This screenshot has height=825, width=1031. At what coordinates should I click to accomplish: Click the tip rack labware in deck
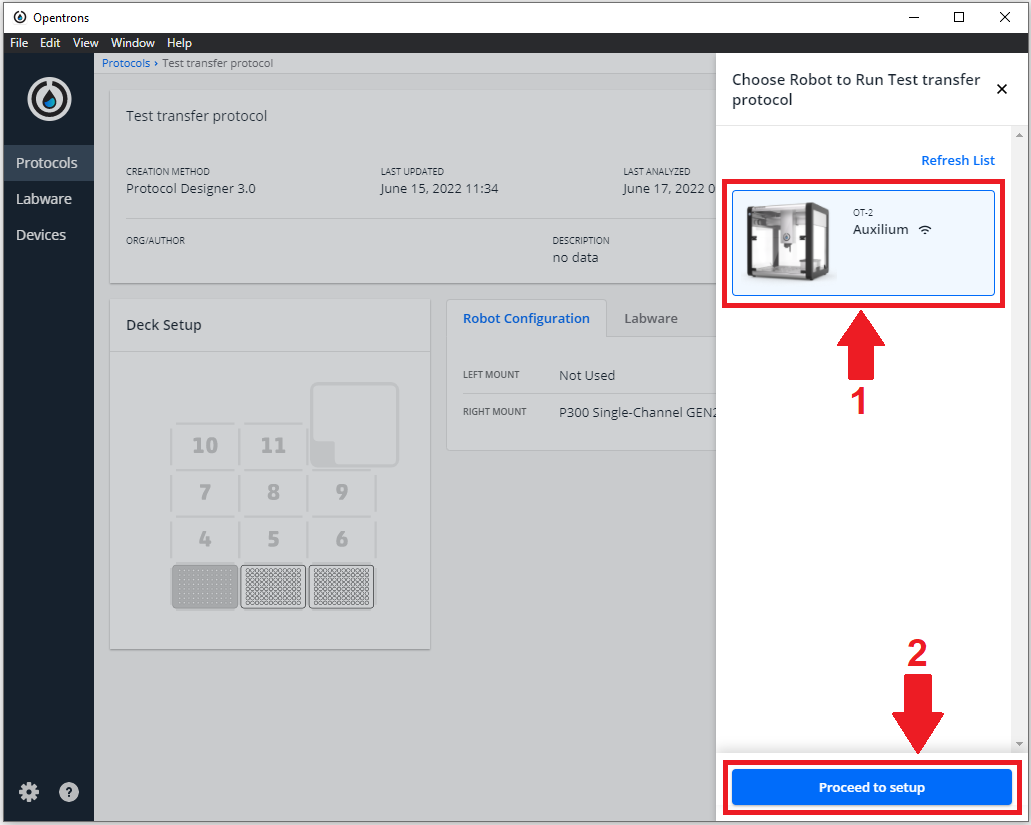click(x=204, y=586)
